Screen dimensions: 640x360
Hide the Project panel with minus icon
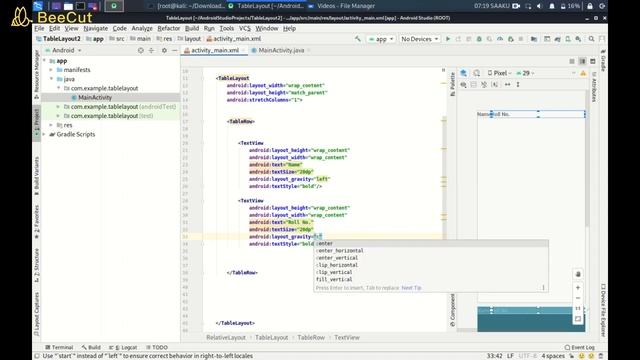pyautogui.click(x=175, y=50)
